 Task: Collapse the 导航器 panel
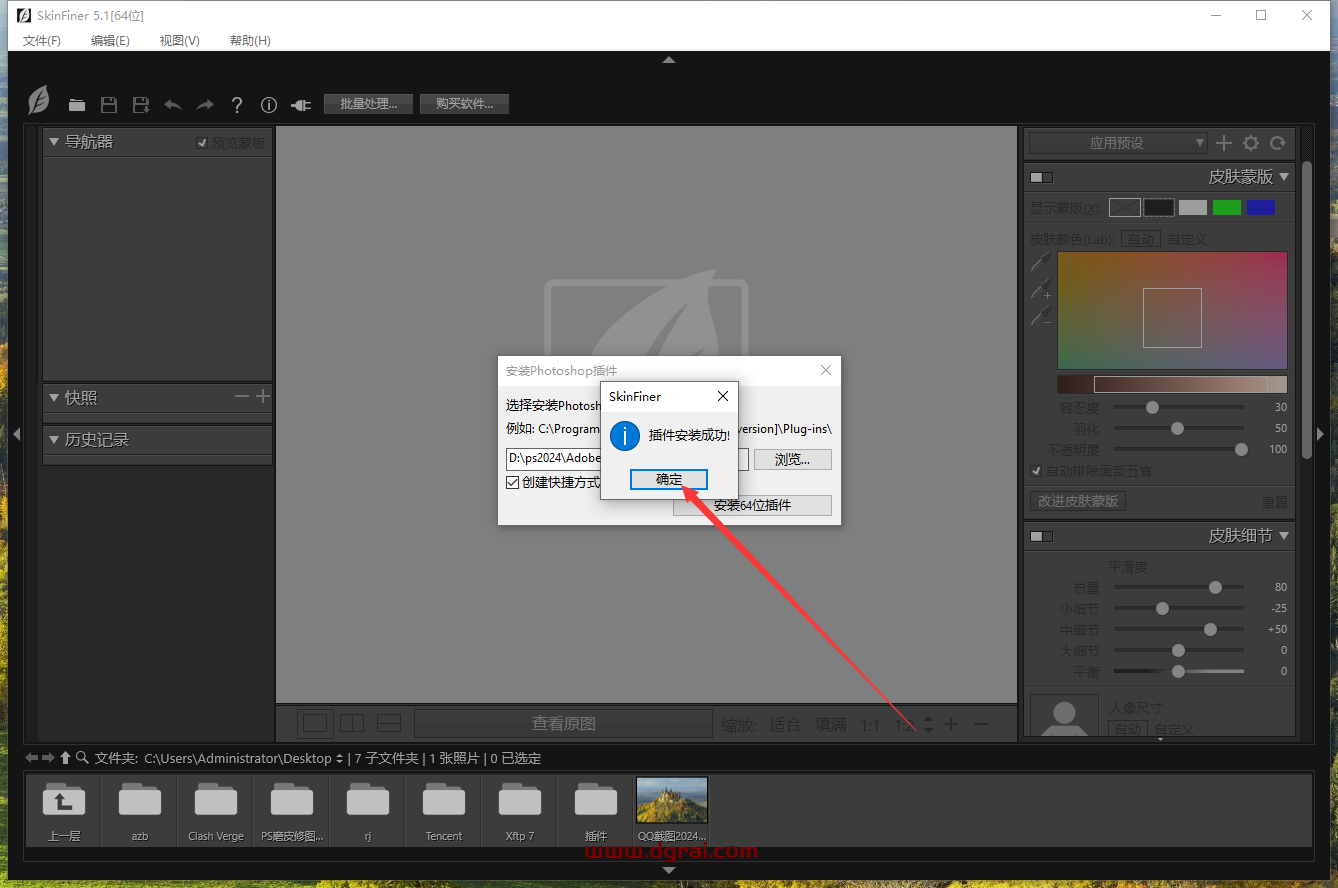click(54, 142)
